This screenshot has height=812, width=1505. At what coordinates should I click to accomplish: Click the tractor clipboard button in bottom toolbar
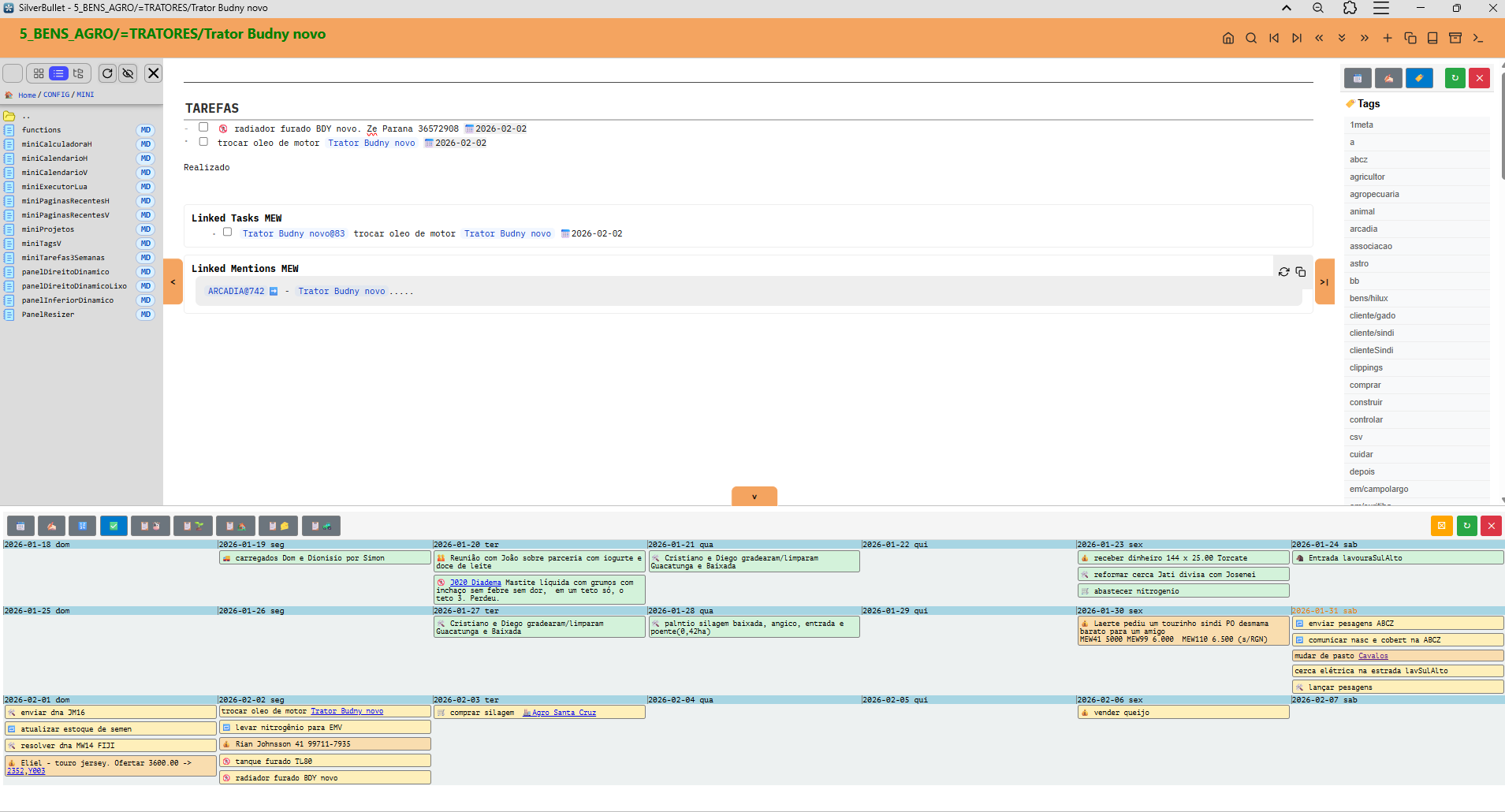point(321,526)
